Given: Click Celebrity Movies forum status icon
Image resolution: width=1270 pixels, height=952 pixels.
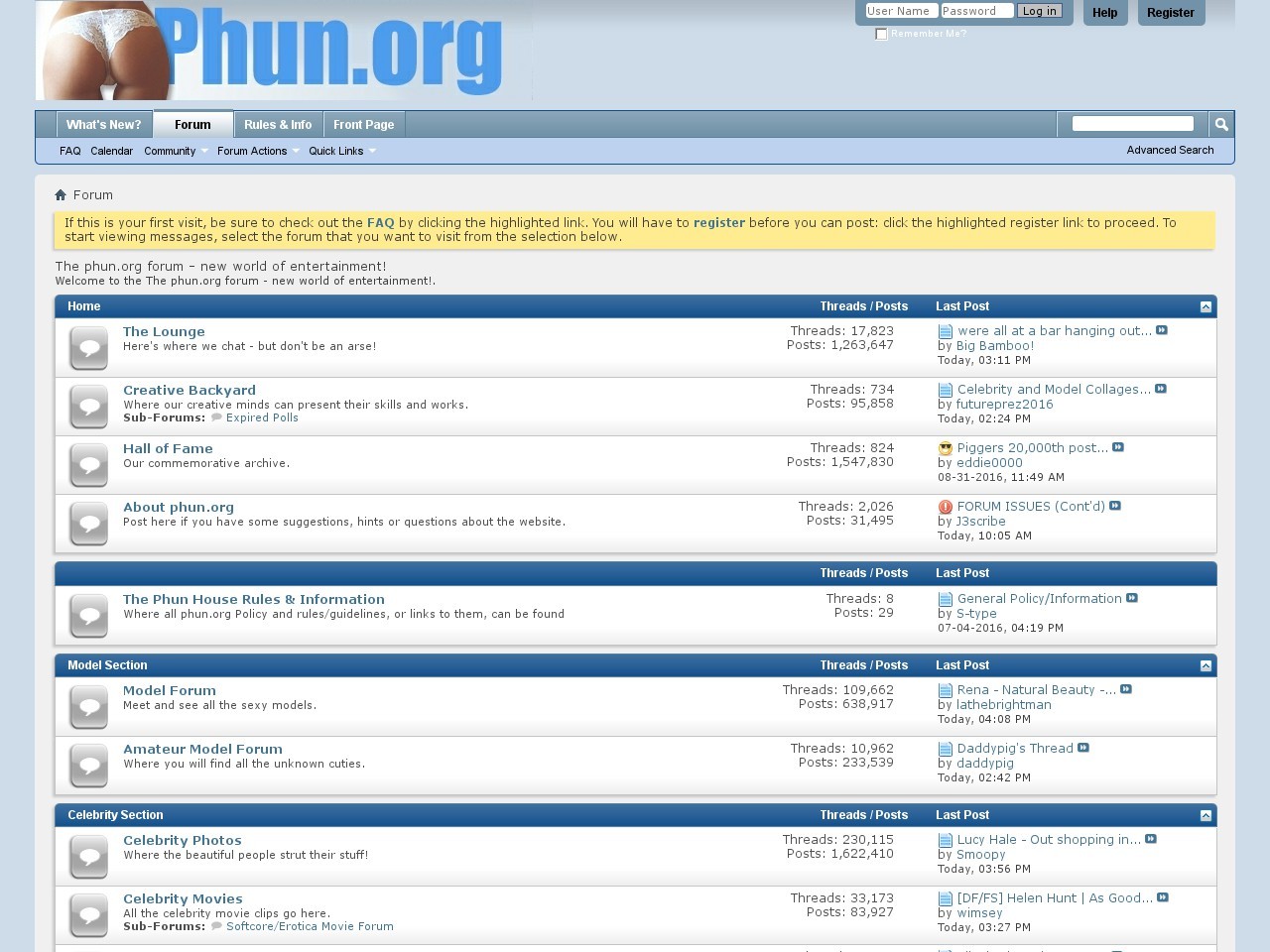Looking at the screenshot, I should tap(88, 914).
